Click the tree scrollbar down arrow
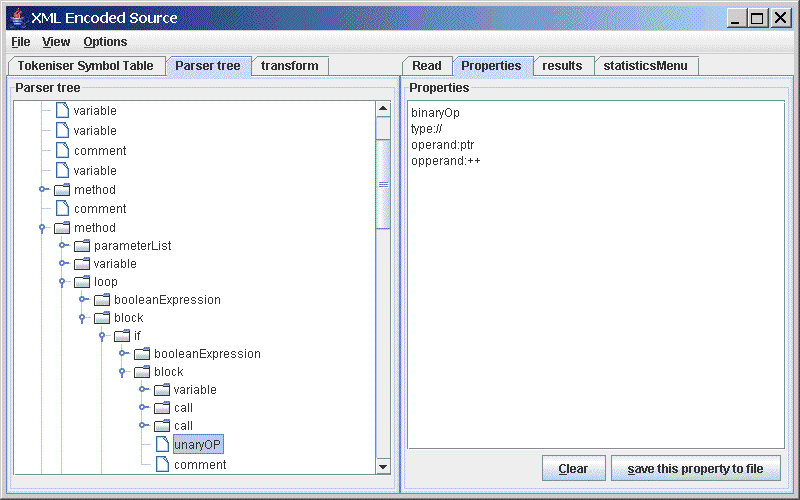Image resolution: width=800 pixels, height=500 pixels. click(x=382, y=466)
